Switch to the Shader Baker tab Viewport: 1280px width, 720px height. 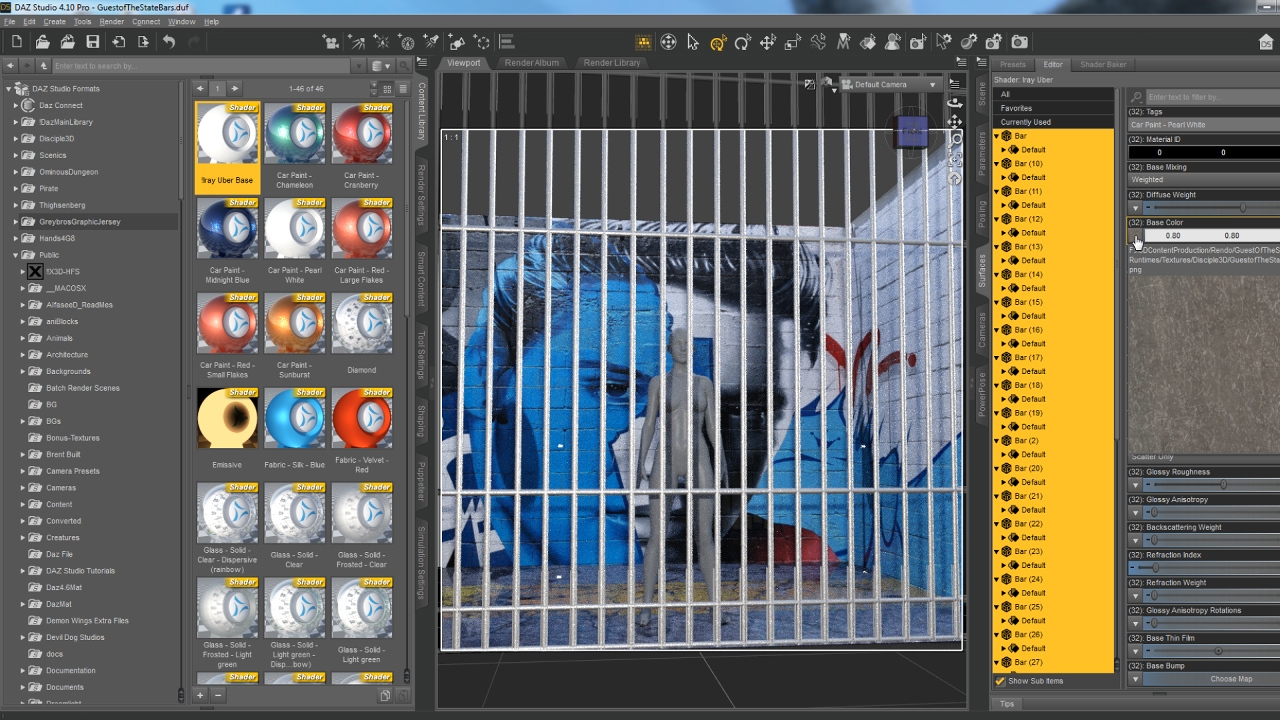tap(1103, 65)
